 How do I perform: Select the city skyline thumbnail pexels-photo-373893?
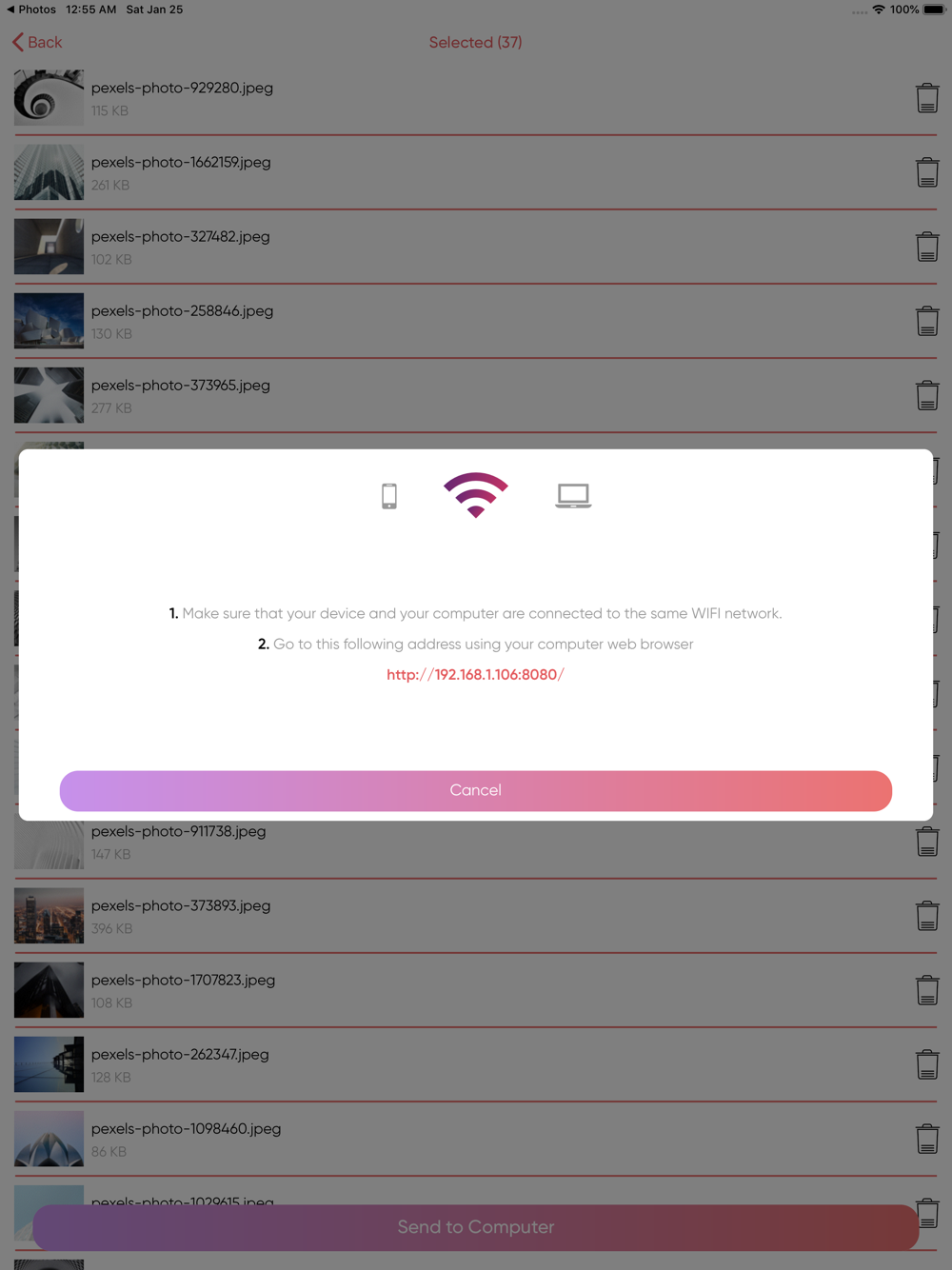[49, 916]
